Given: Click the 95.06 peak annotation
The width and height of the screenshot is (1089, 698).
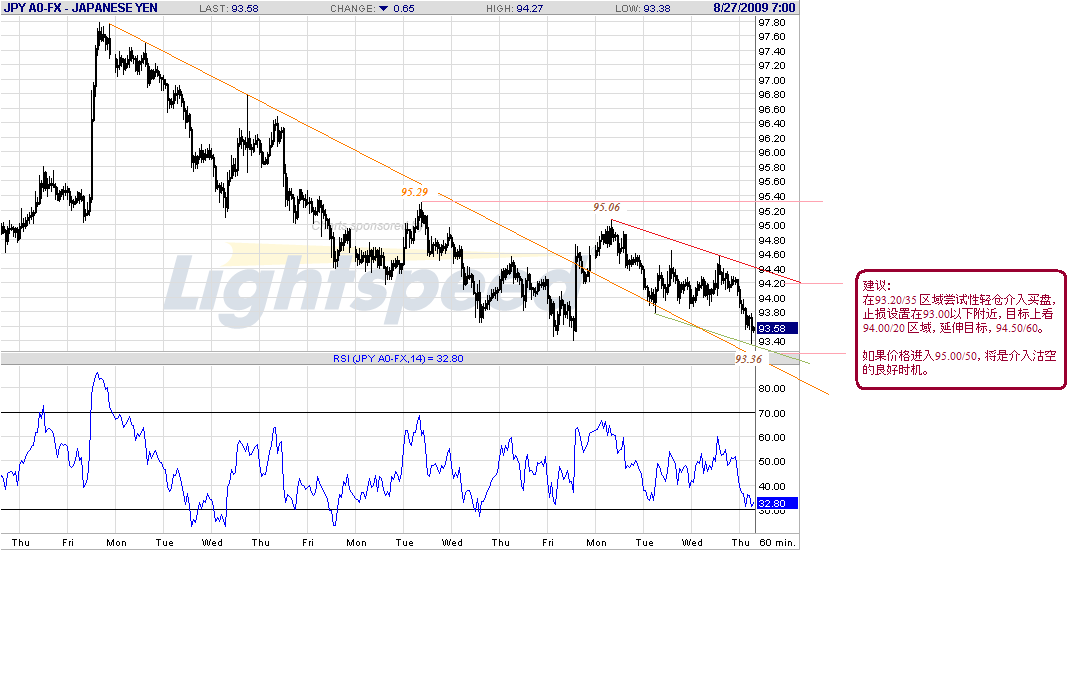Looking at the screenshot, I should (606, 207).
